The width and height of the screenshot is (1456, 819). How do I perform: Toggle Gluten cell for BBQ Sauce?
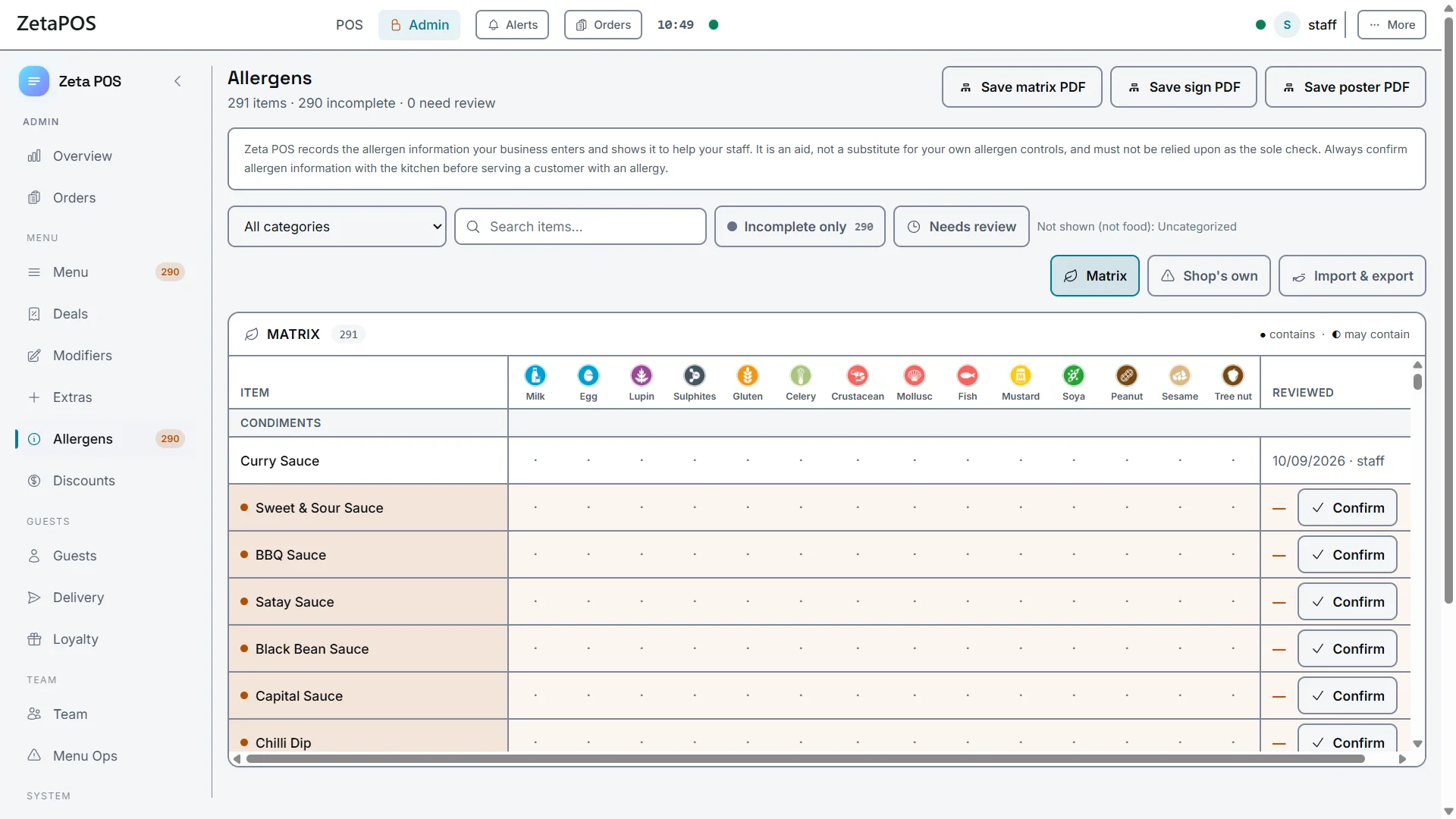tap(748, 554)
